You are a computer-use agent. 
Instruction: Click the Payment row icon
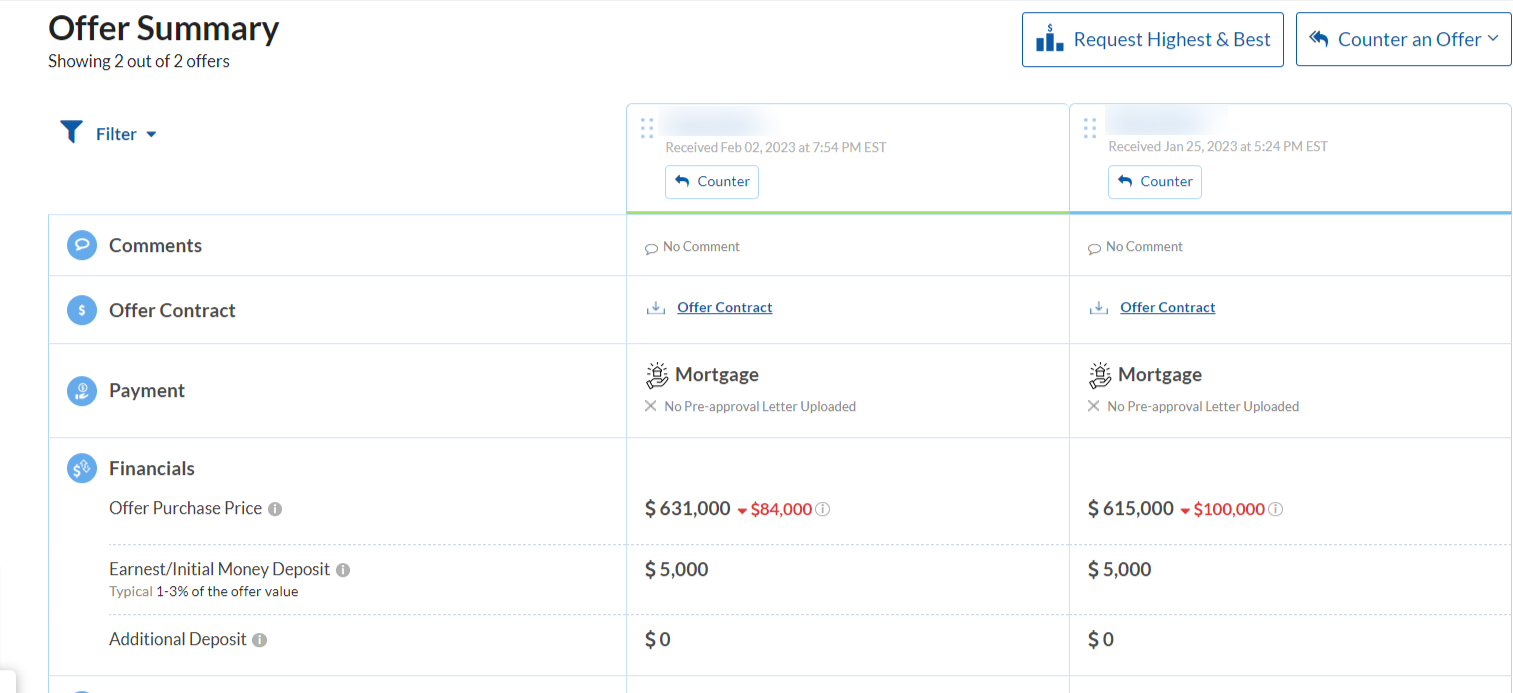pos(82,391)
